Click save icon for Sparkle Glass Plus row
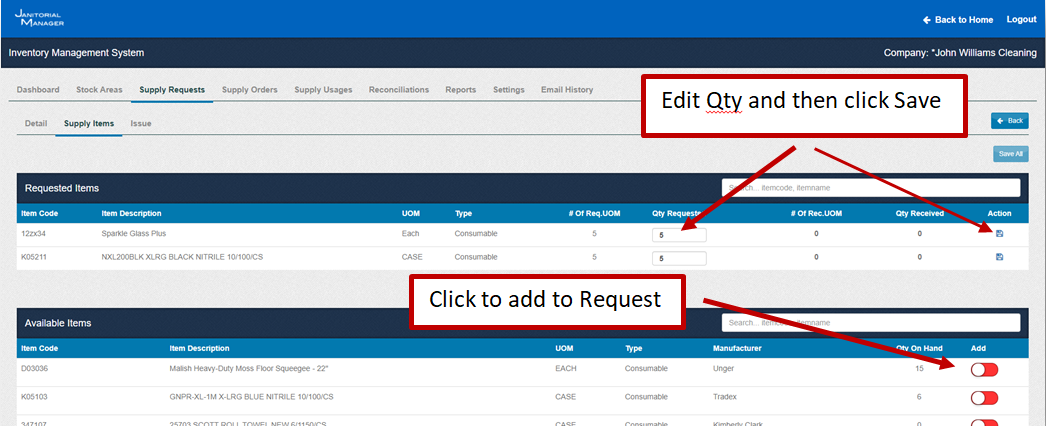The width and height of the screenshot is (1046, 426). pos(999,234)
